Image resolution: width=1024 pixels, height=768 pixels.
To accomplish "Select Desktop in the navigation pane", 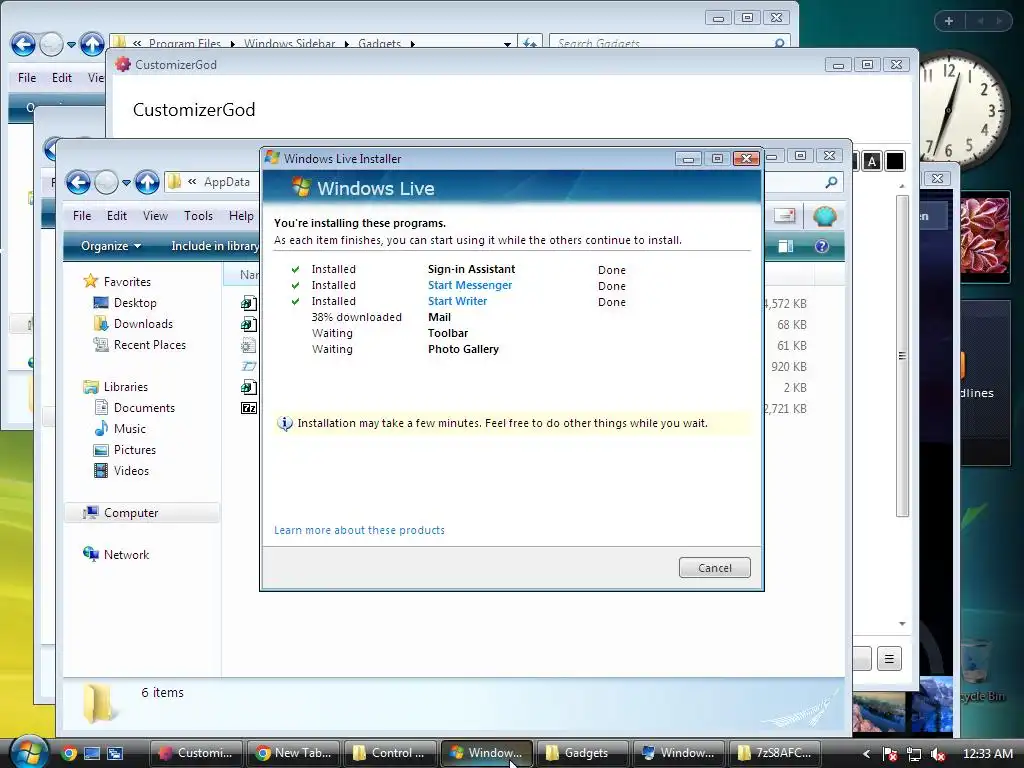I will pyautogui.click(x=135, y=302).
